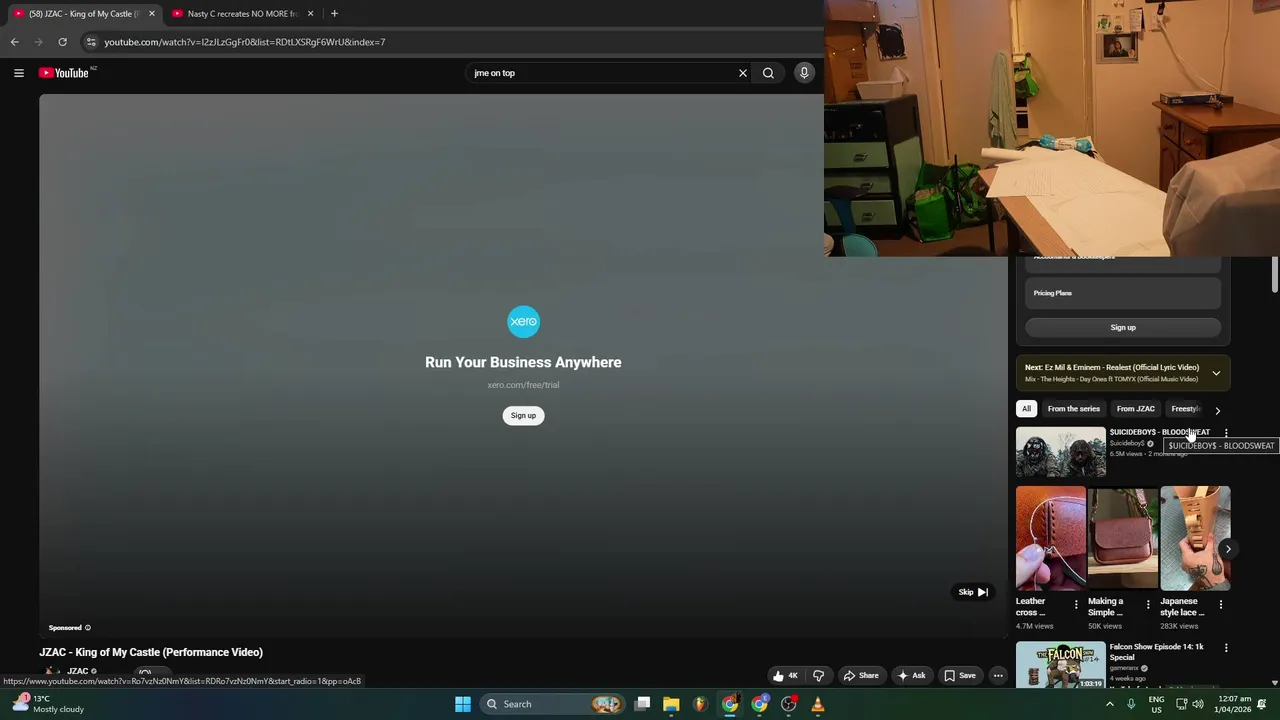Skip the Xero advertisement
This screenshot has width=1280, height=720.
(x=973, y=592)
